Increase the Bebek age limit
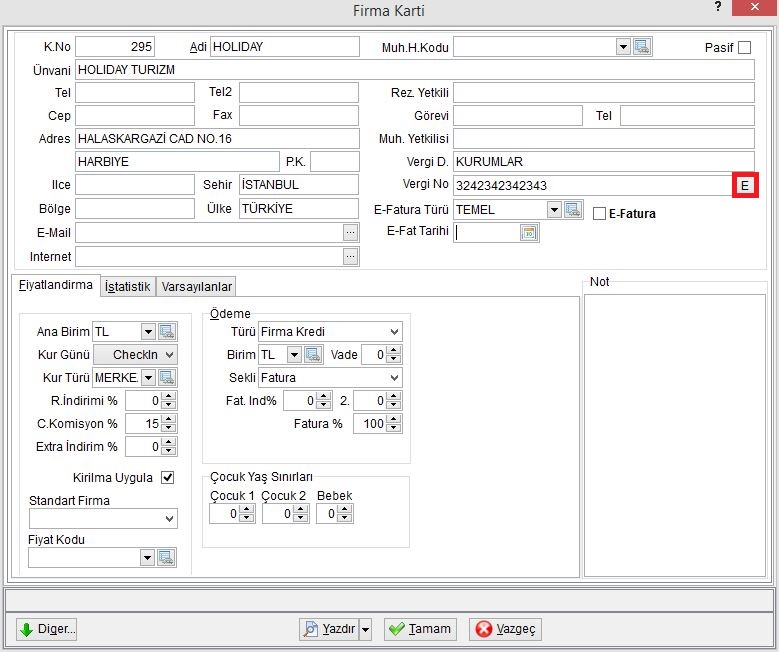This screenshot has width=779, height=652. pyautogui.click(x=345, y=509)
